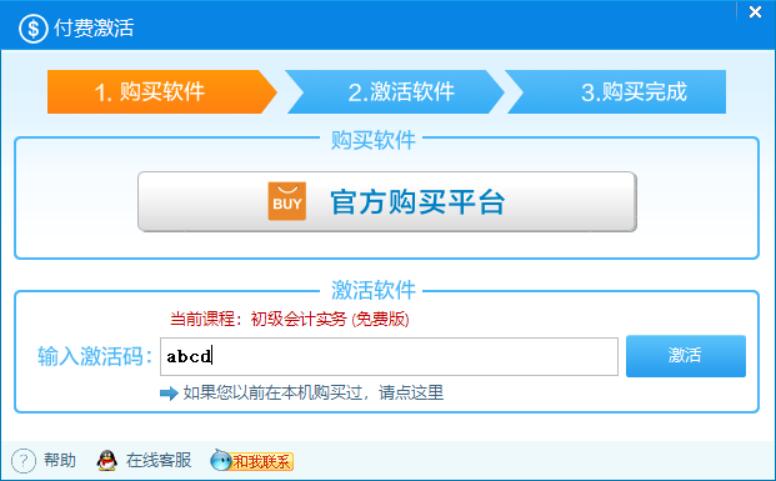Image resolution: width=776 pixels, height=481 pixels.
Task: Click the 购买软件 section heading
Action: pyautogui.click(x=373, y=140)
